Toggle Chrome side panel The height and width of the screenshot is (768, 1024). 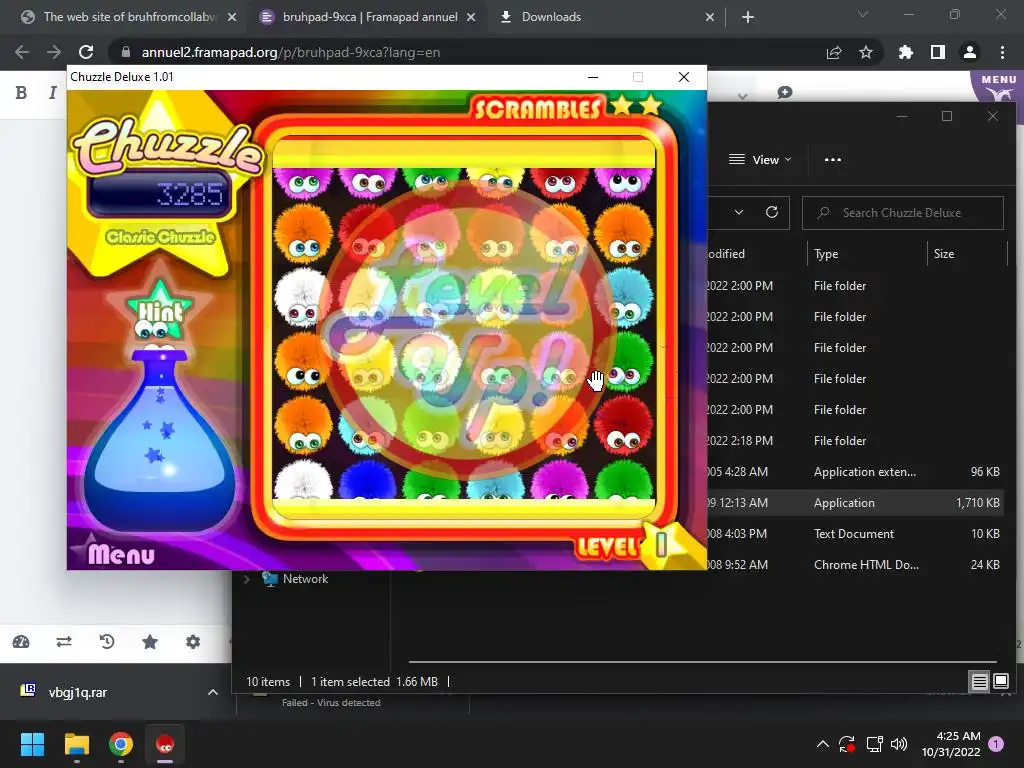coord(938,52)
